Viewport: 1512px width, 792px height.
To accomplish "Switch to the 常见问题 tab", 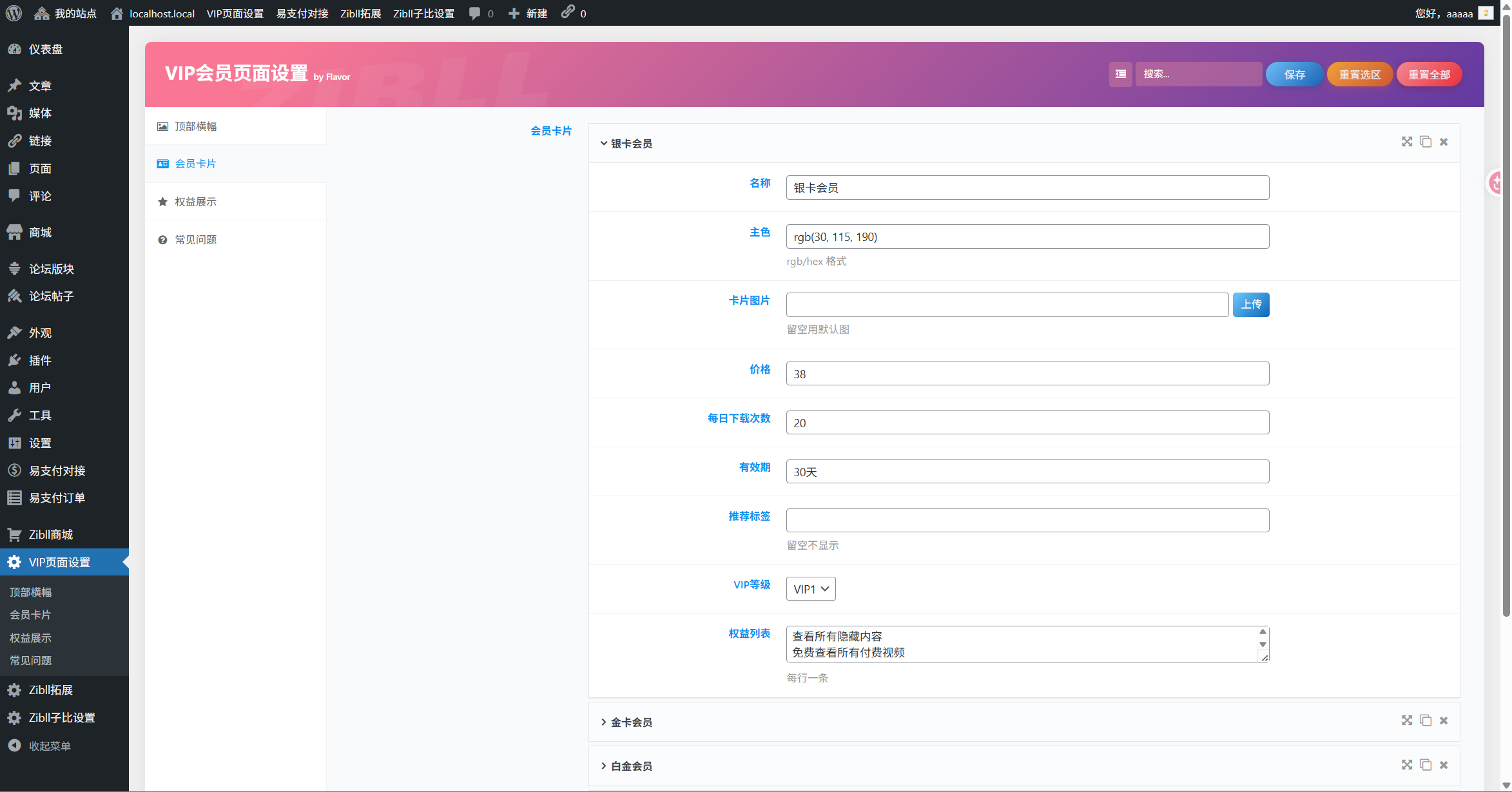I will 196,239.
